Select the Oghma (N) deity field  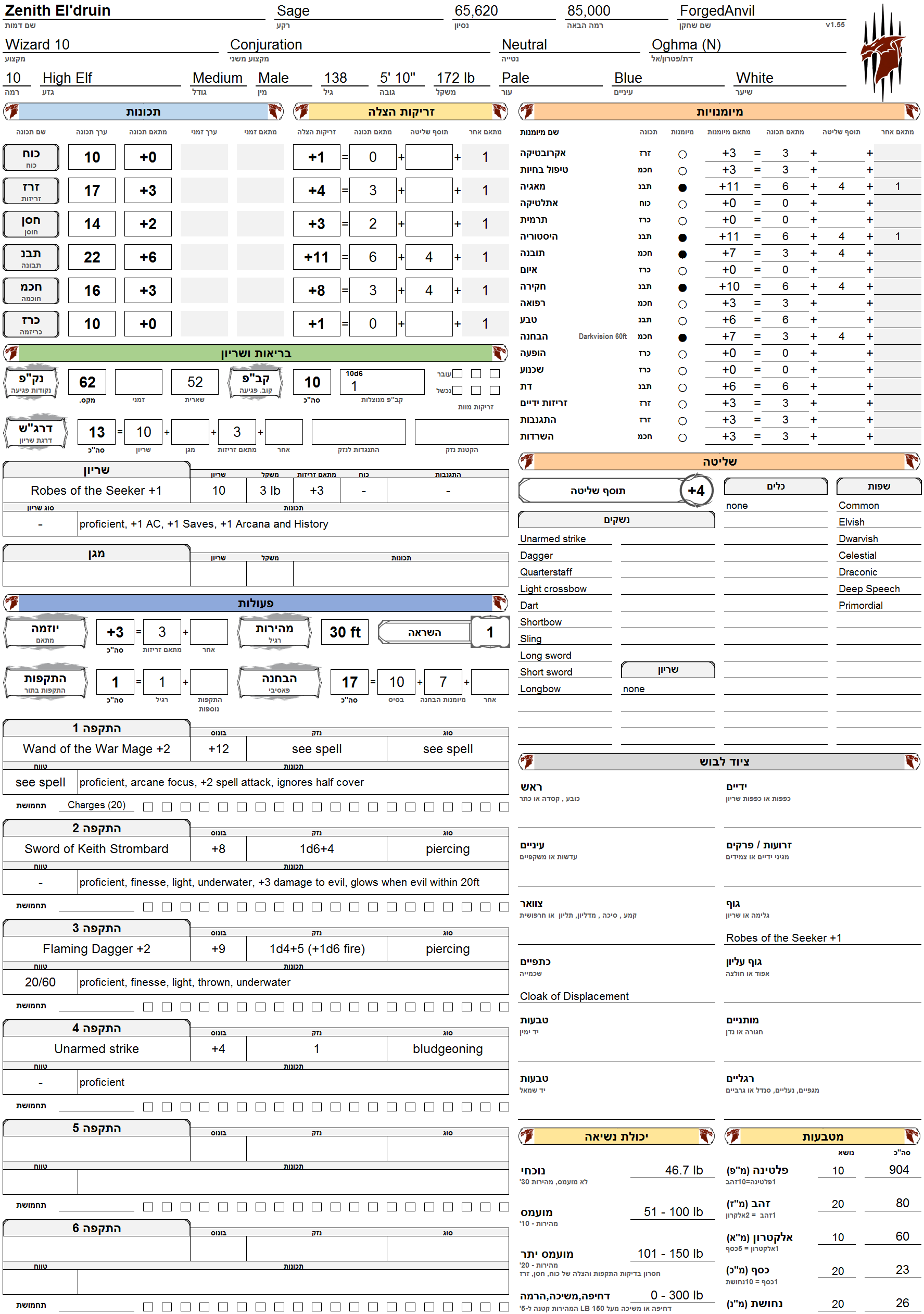pyautogui.click(x=748, y=45)
